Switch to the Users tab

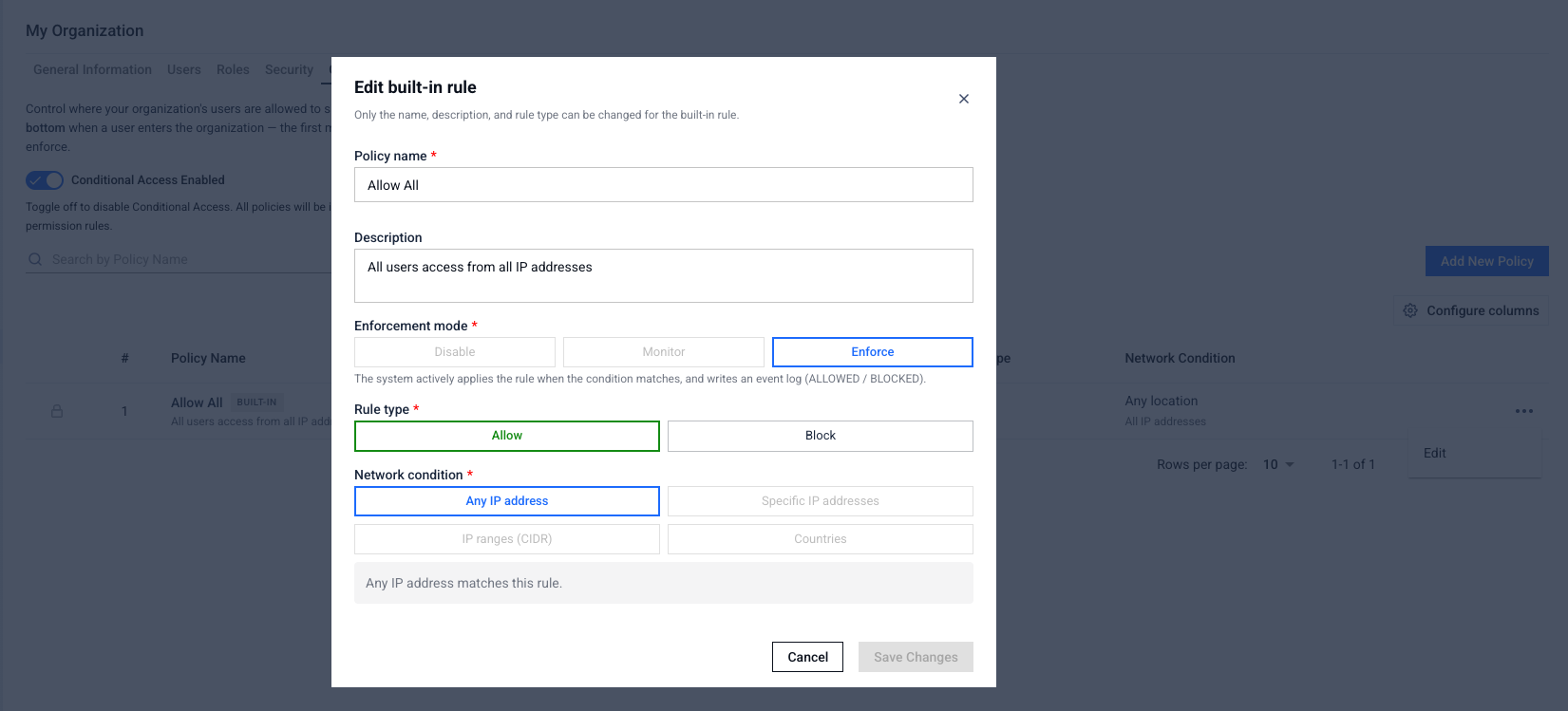[184, 69]
